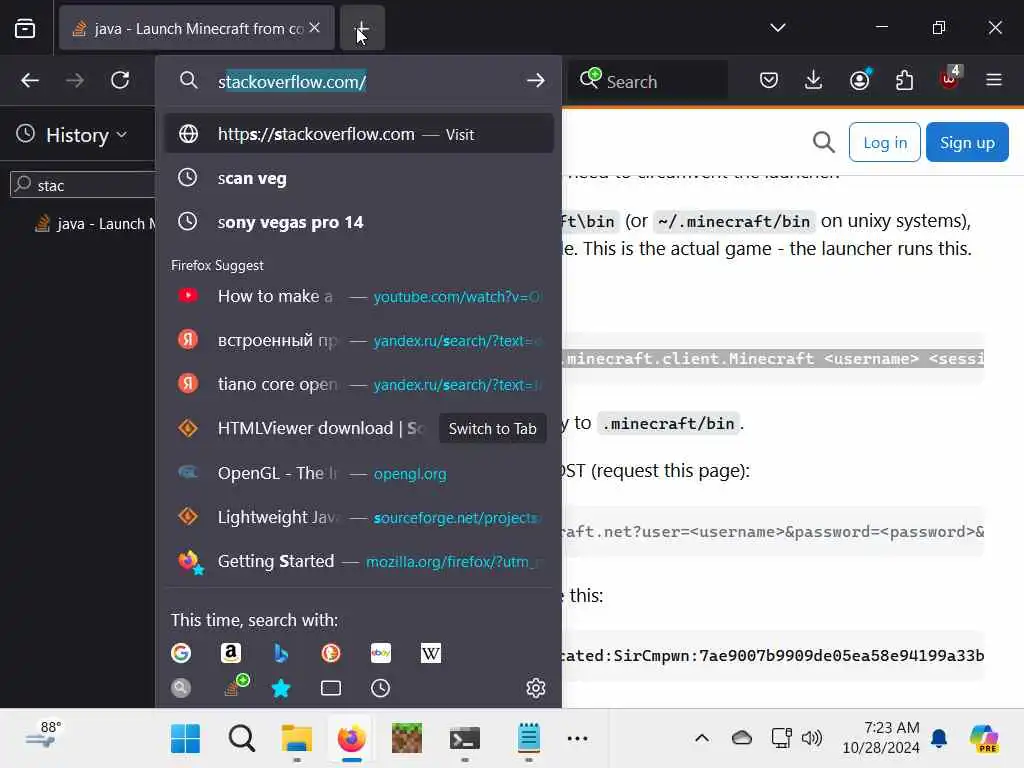Viewport: 1024px width, 768px height.
Task: Click Stack Overflow page search magnifier
Action: 824,142
